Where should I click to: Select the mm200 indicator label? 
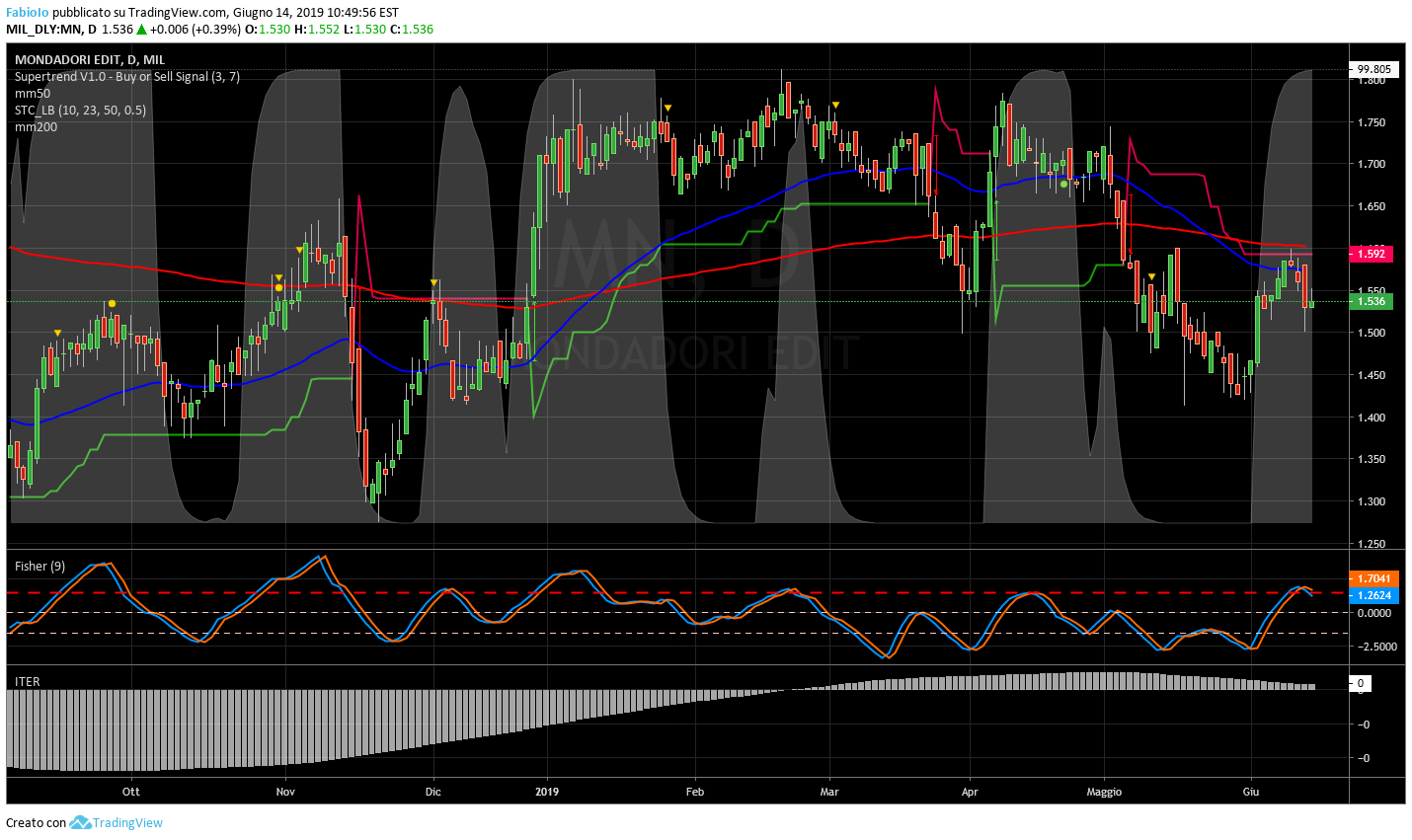point(36,127)
